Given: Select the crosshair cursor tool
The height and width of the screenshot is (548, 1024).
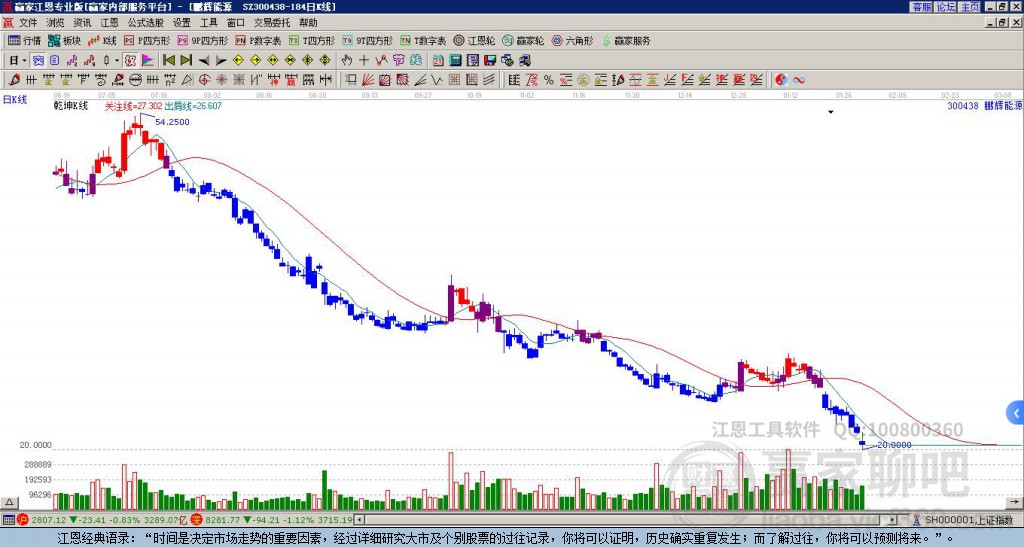Looking at the screenshot, I should click(364, 61).
